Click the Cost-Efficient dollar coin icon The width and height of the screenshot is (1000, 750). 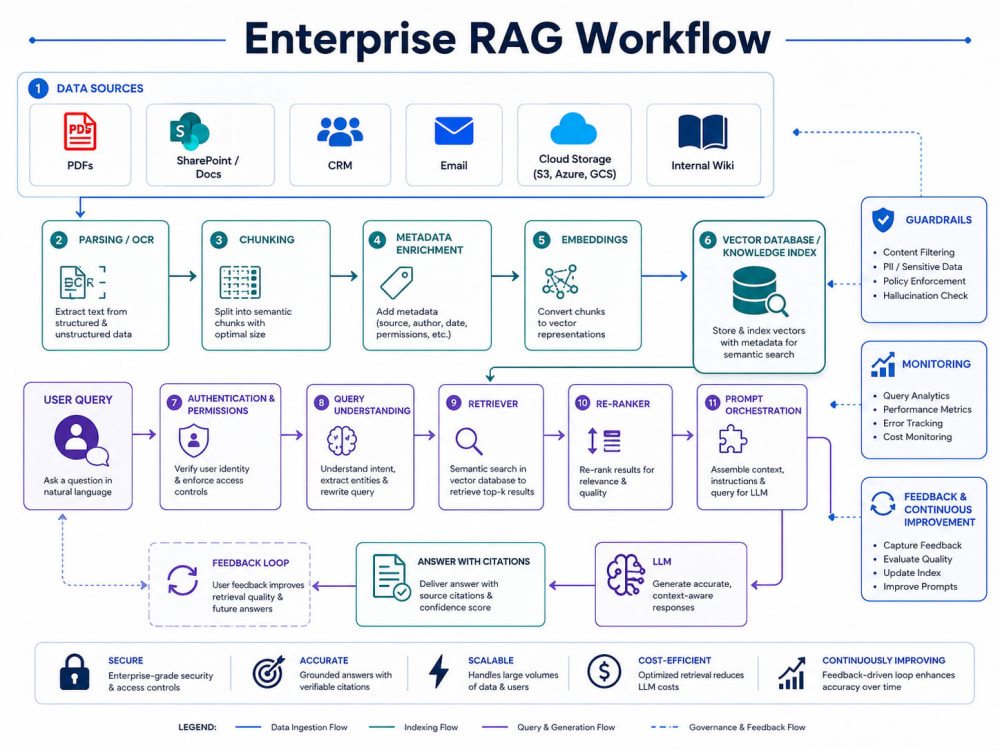point(604,671)
